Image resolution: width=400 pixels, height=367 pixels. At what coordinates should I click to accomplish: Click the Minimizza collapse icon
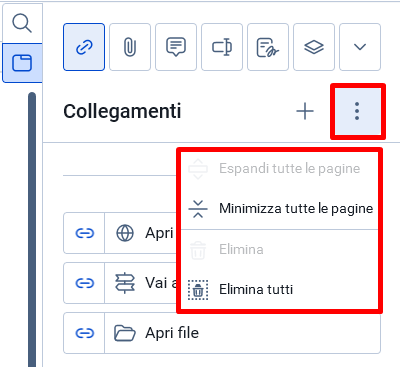(198, 209)
